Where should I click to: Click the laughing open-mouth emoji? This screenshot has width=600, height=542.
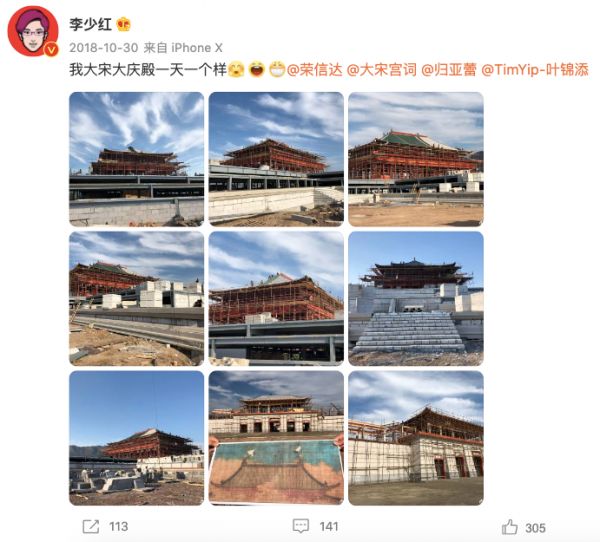(x=256, y=70)
